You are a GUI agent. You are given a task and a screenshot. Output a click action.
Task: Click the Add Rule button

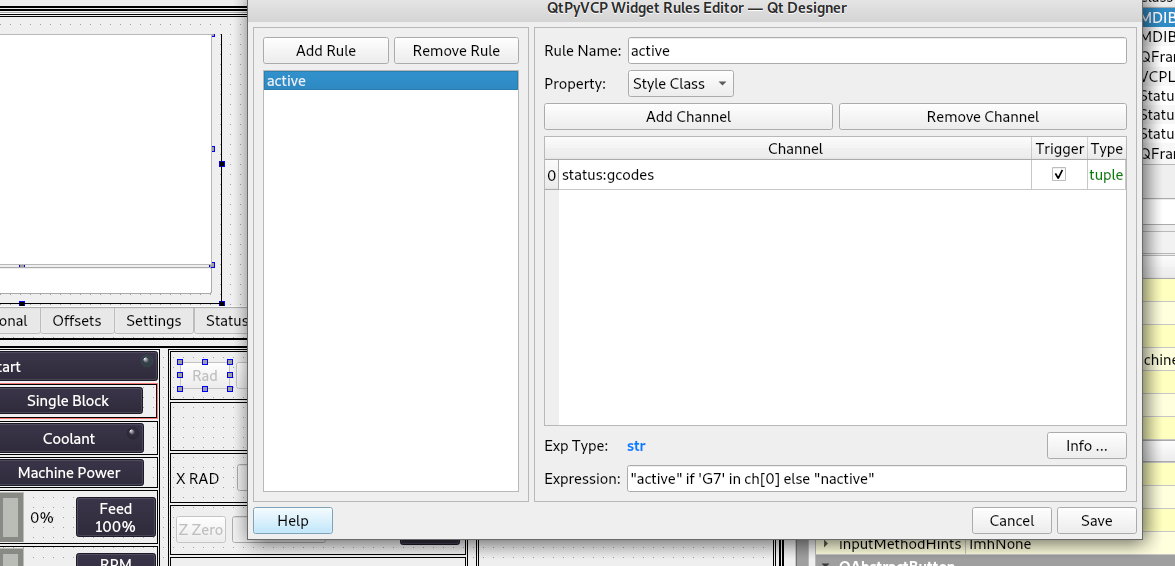pyautogui.click(x=326, y=51)
